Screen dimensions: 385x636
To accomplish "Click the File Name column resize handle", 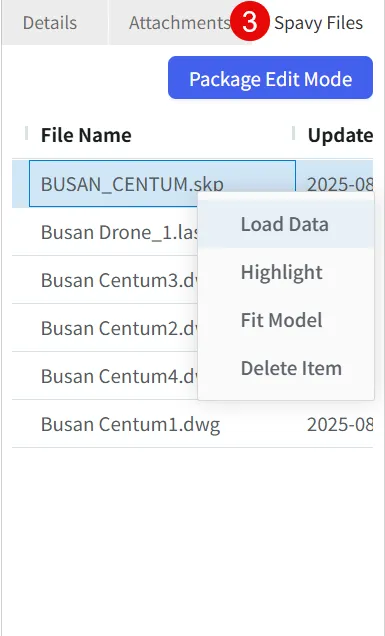I will (27, 133).
